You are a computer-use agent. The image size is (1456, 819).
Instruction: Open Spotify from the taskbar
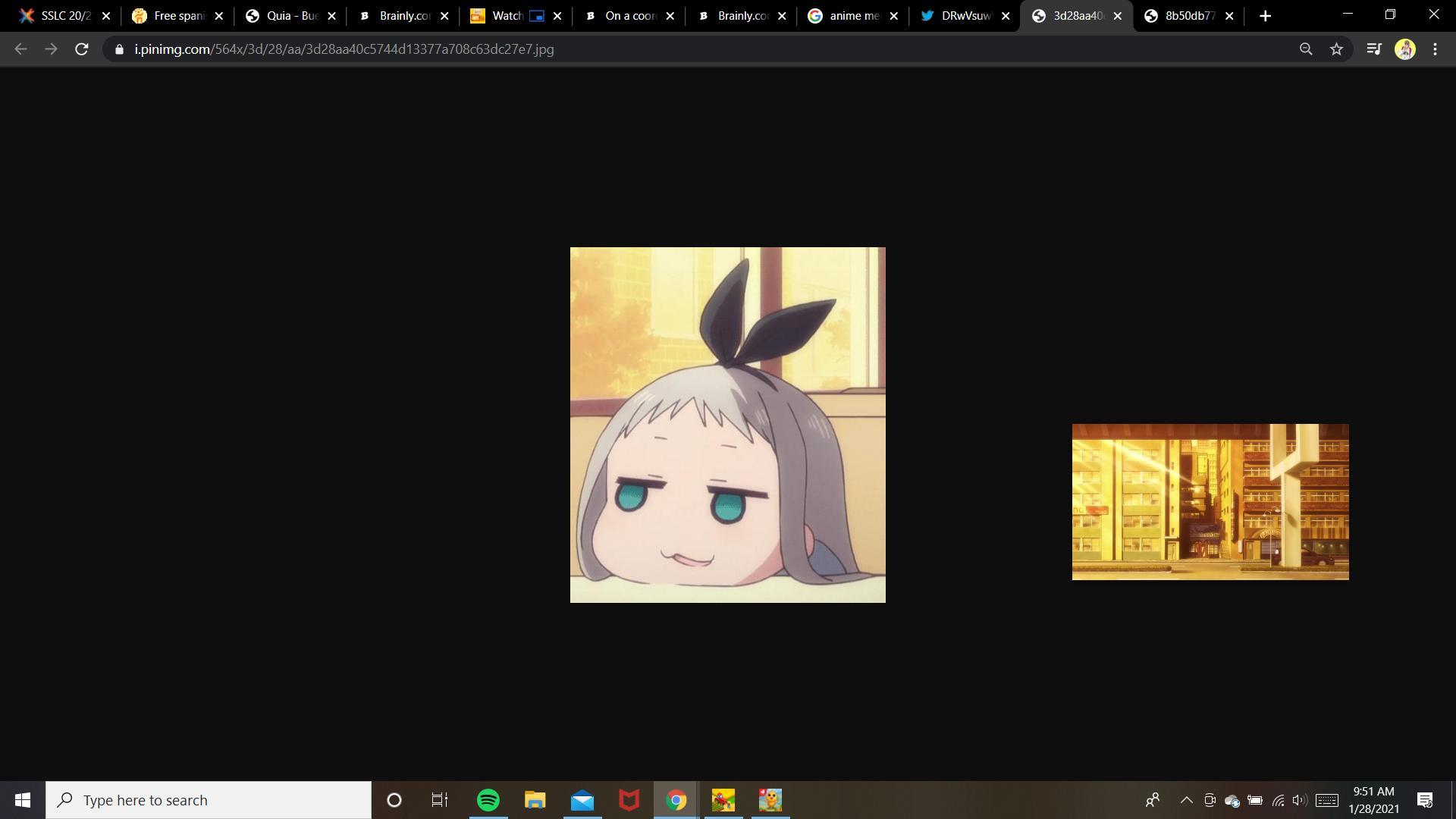[x=488, y=800]
